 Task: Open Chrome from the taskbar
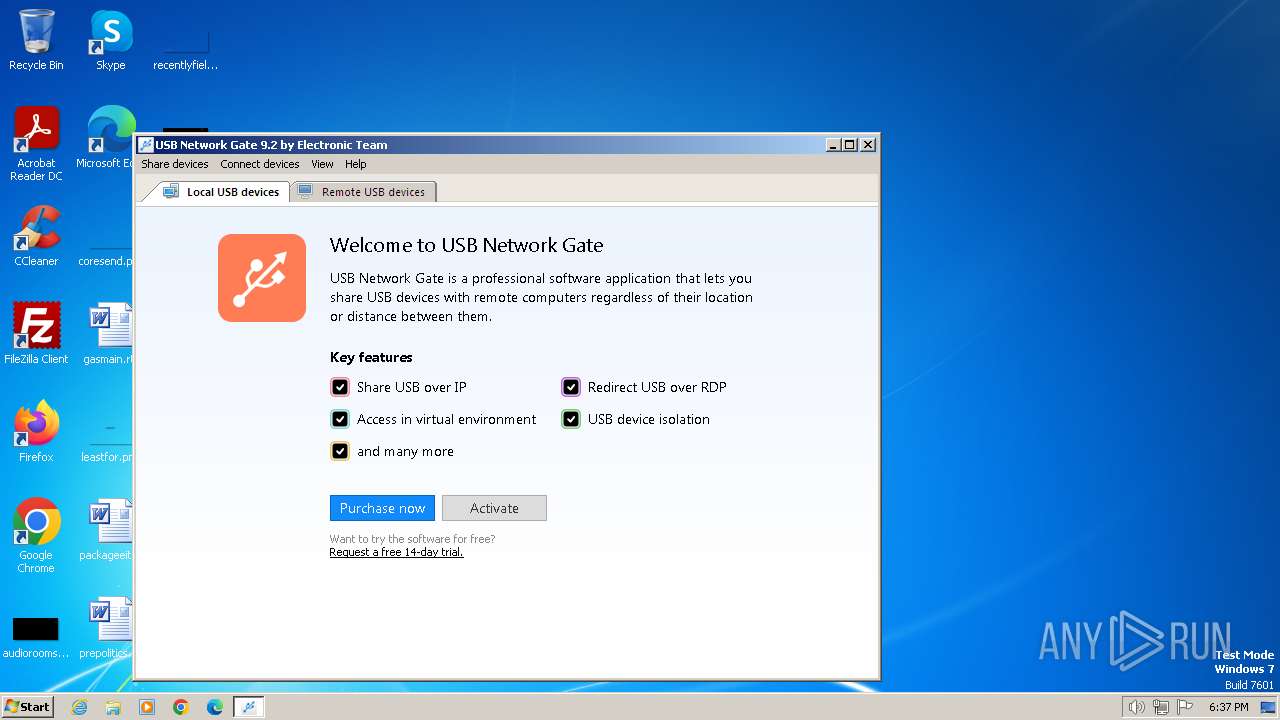point(181,707)
